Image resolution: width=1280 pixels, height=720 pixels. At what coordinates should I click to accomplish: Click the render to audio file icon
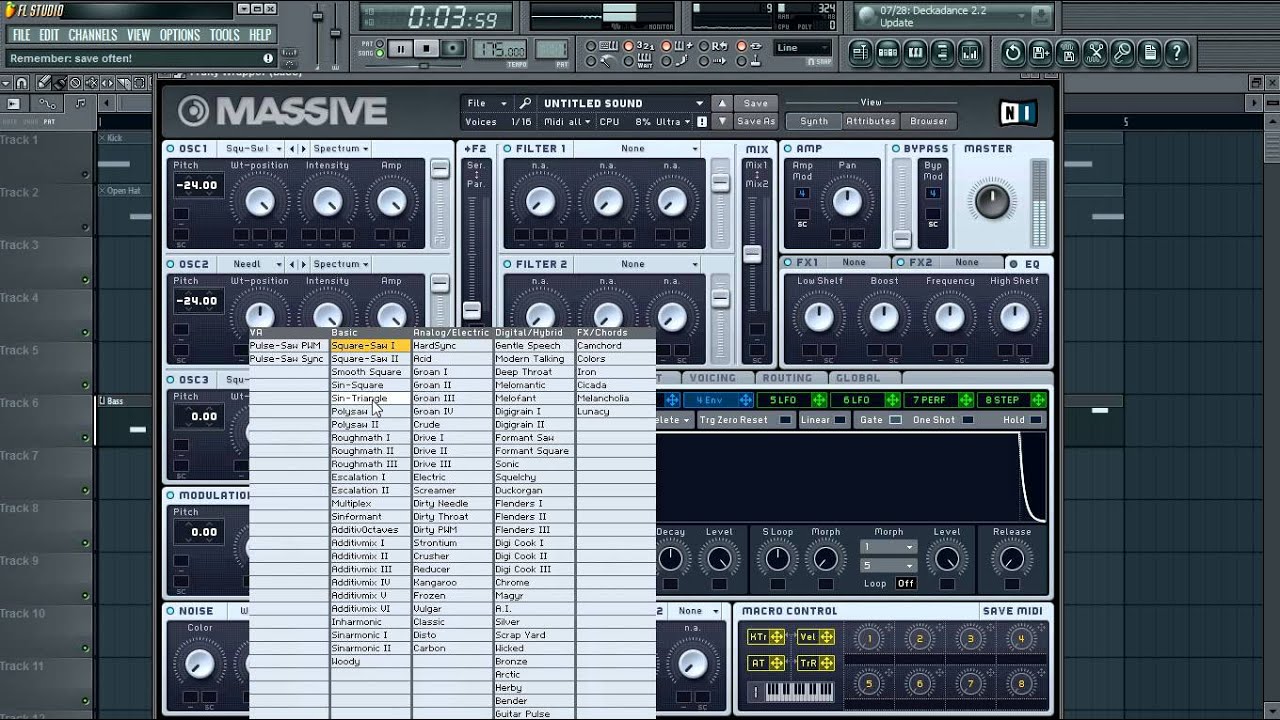1067,53
